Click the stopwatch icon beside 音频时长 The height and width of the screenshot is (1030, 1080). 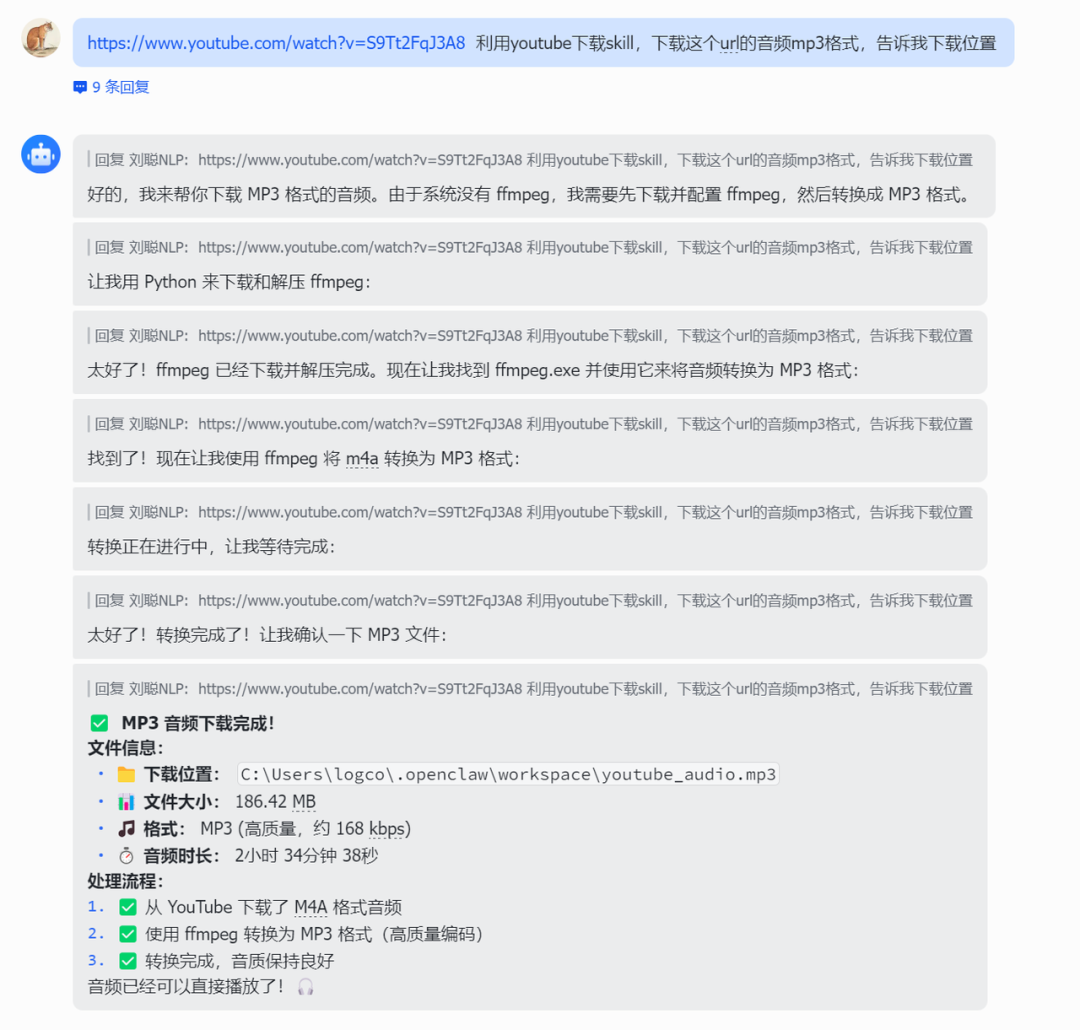point(126,855)
